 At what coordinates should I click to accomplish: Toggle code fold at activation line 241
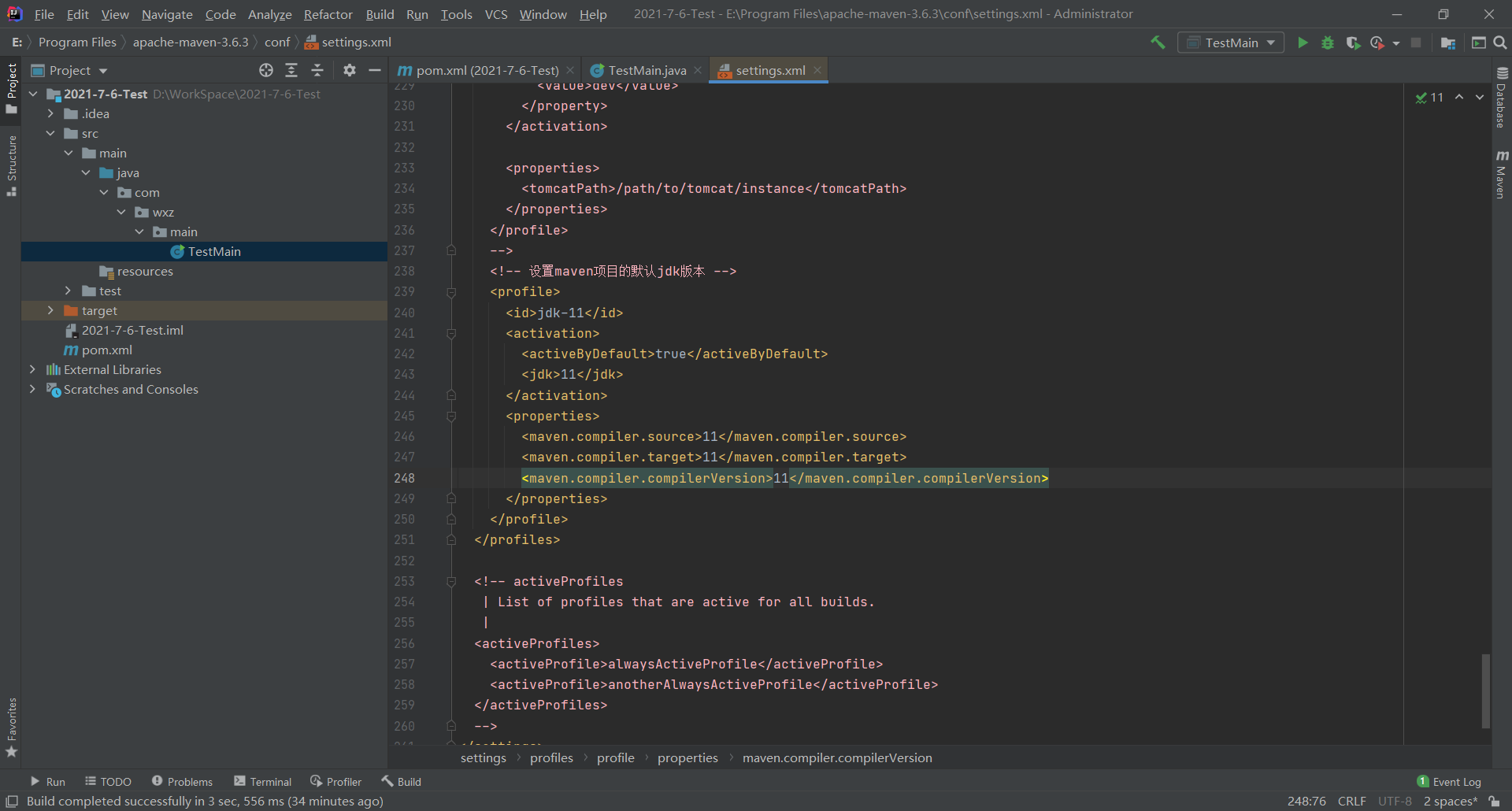451,334
